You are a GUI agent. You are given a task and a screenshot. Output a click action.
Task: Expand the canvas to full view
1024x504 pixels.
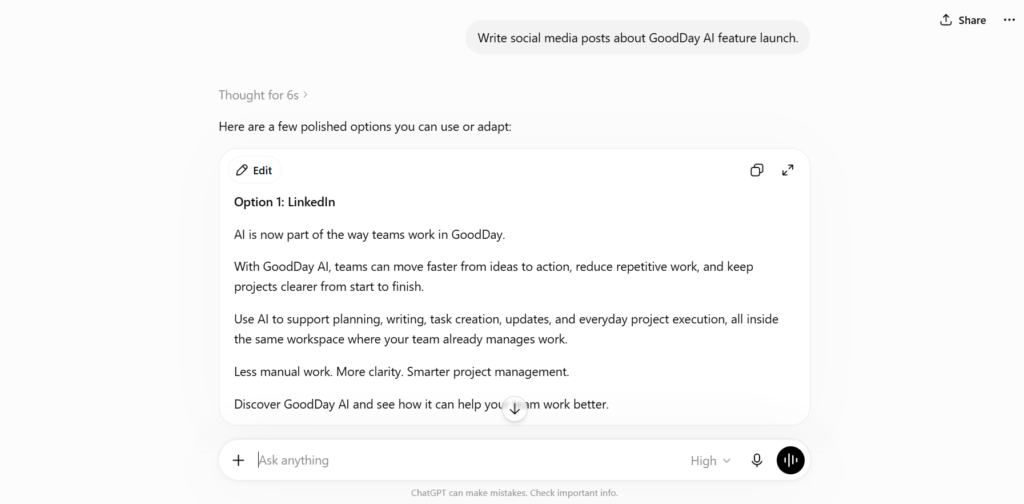pos(788,170)
